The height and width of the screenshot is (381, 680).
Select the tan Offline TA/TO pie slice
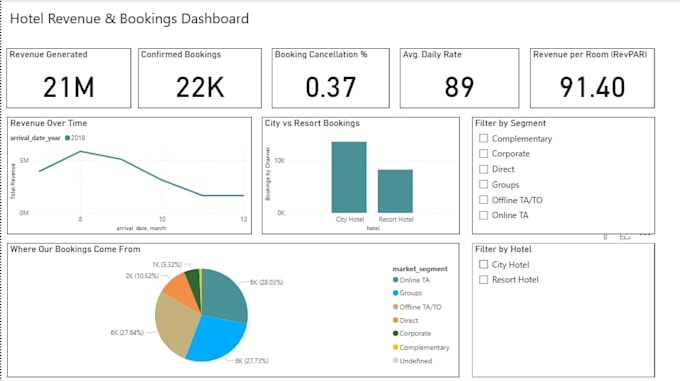[176, 323]
